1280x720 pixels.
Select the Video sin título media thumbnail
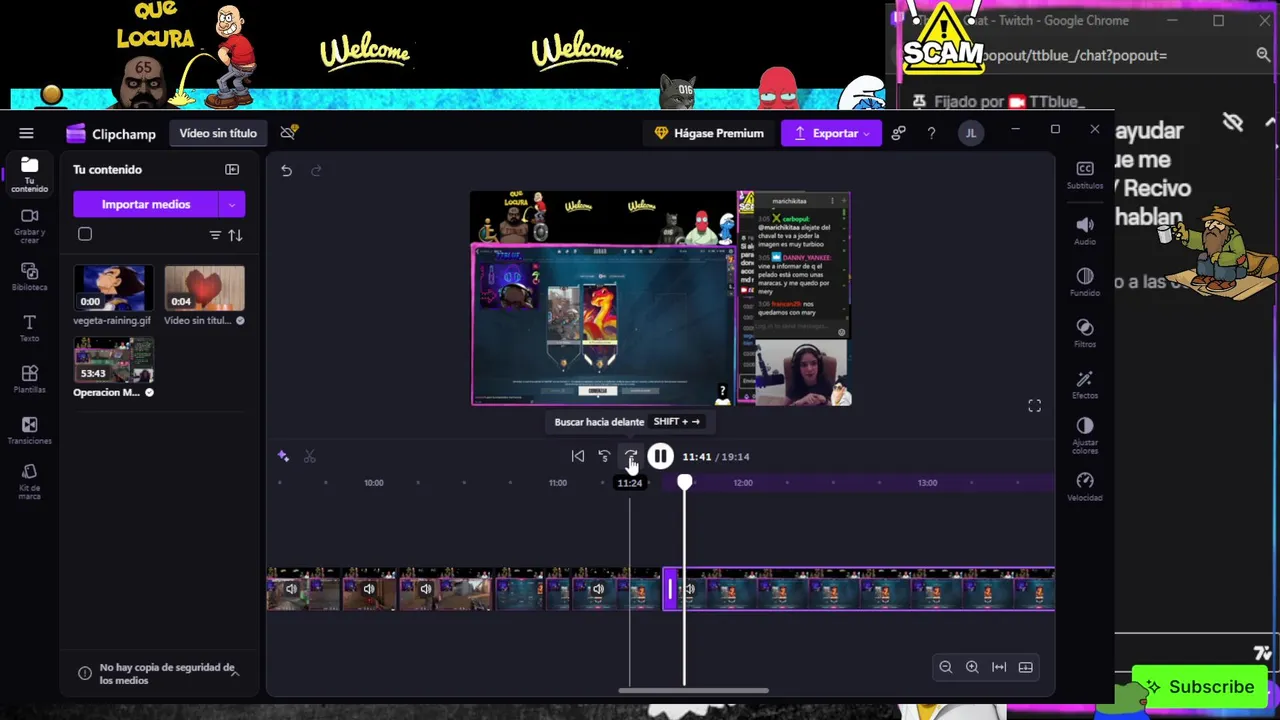pyautogui.click(x=204, y=288)
